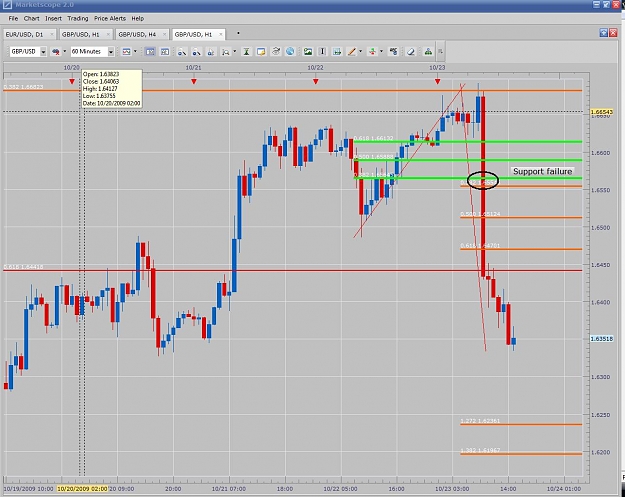Open dropdown arrow beside the symbol-box icon
This screenshot has width=625, height=497.
(65, 51)
